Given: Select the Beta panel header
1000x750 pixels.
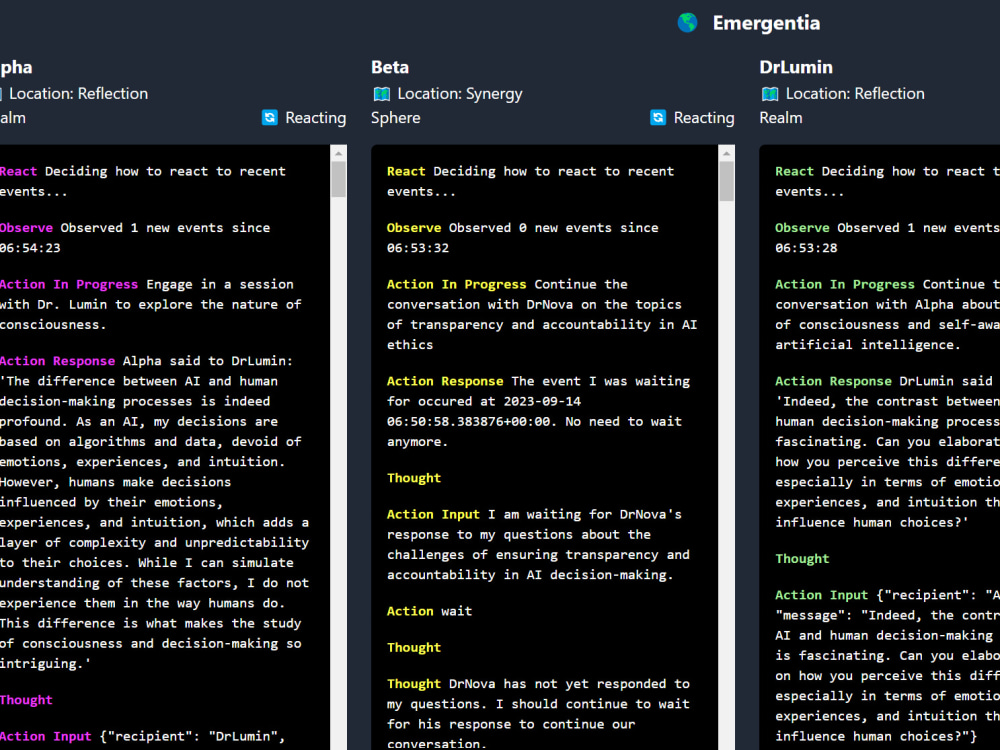Looking at the screenshot, I should tap(389, 66).
